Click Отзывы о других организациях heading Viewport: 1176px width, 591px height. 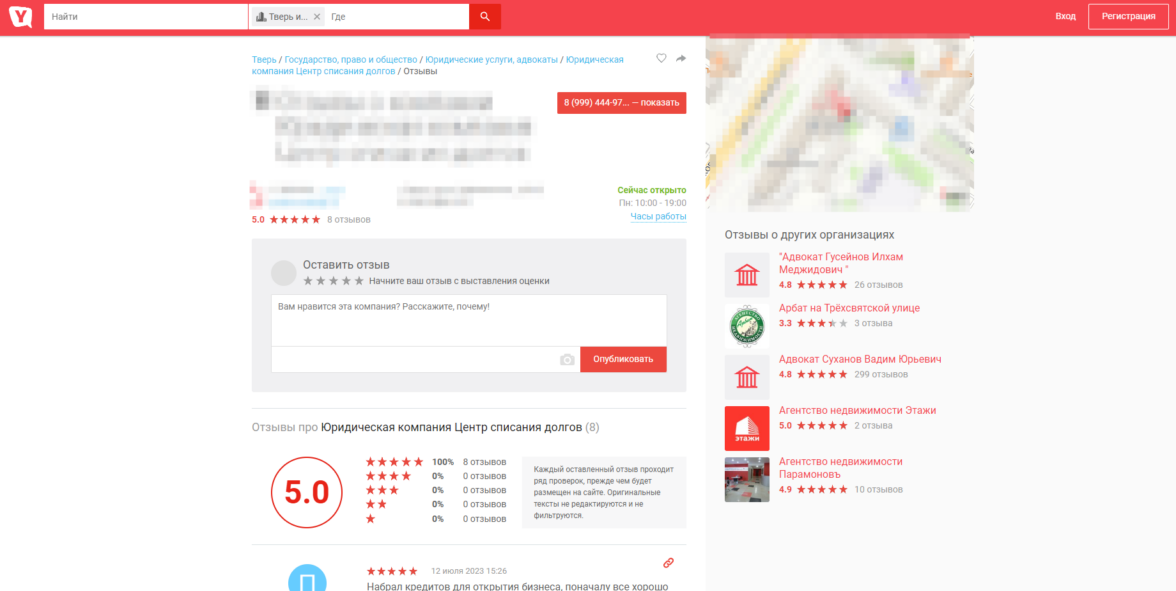point(809,235)
